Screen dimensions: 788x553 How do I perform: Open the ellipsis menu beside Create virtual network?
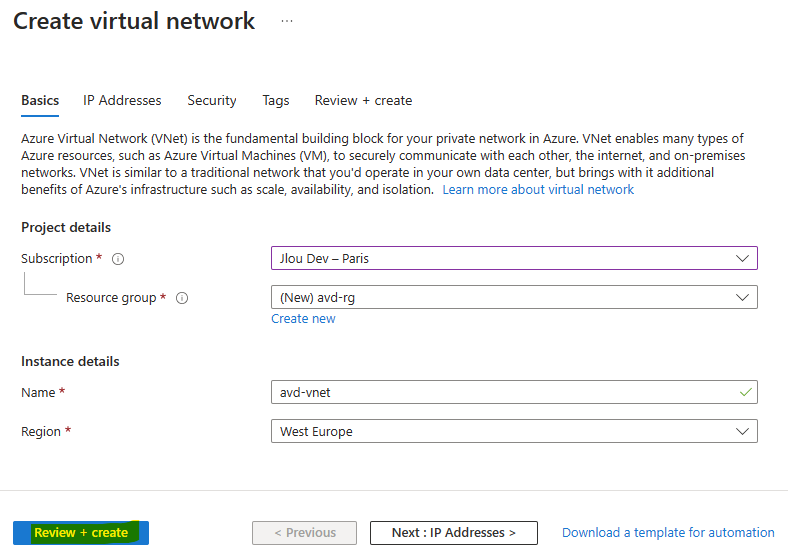pos(287,21)
